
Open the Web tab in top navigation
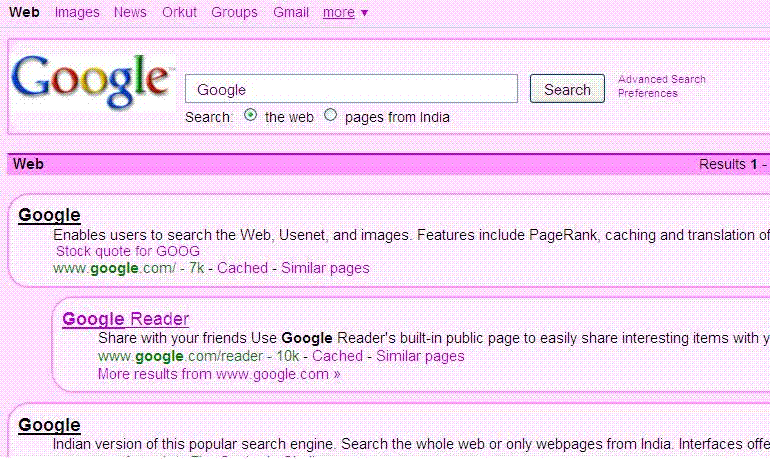[24, 12]
